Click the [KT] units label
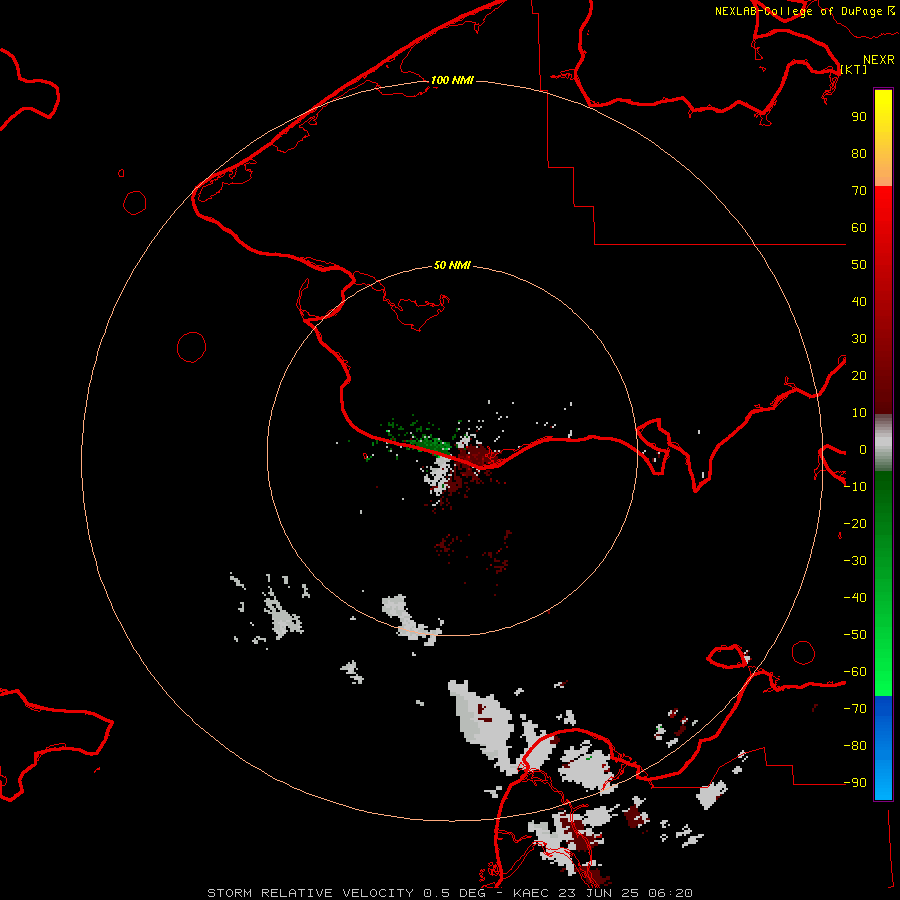The height and width of the screenshot is (900, 900). 854,69
